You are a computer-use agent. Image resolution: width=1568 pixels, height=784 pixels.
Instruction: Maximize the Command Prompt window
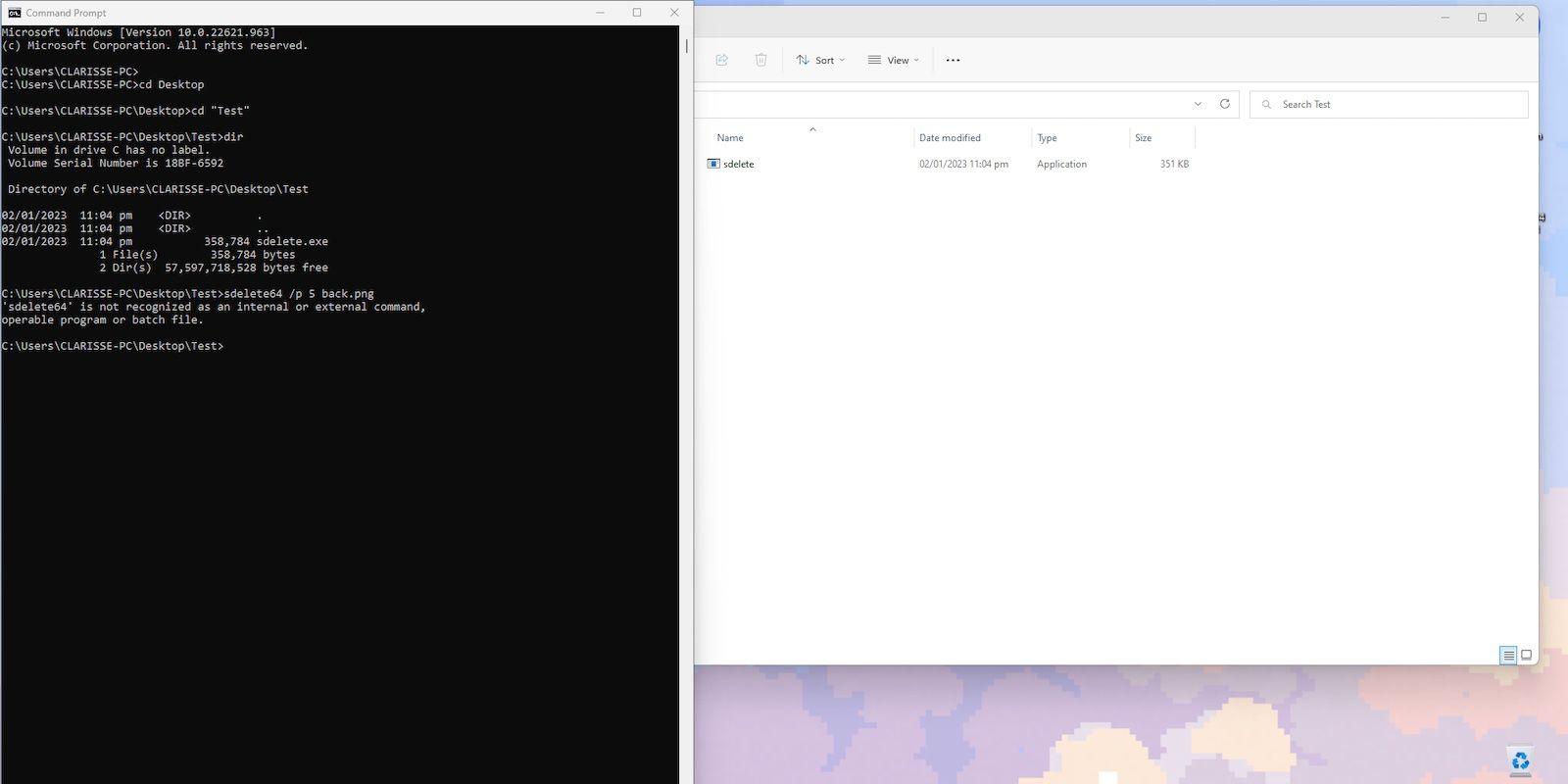coord(637,13)
